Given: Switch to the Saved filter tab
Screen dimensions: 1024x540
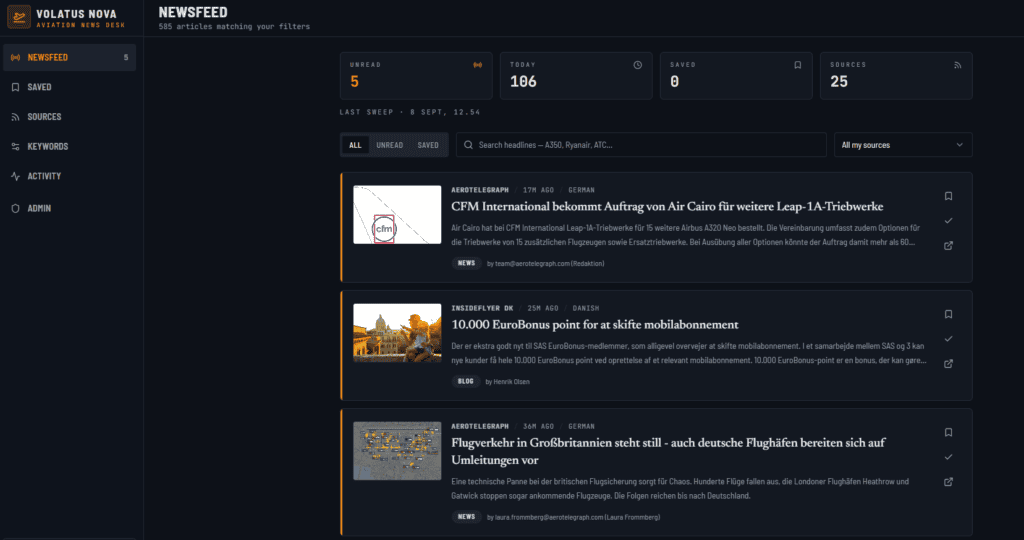Looking at the screenshot, I should click(428, 145).
